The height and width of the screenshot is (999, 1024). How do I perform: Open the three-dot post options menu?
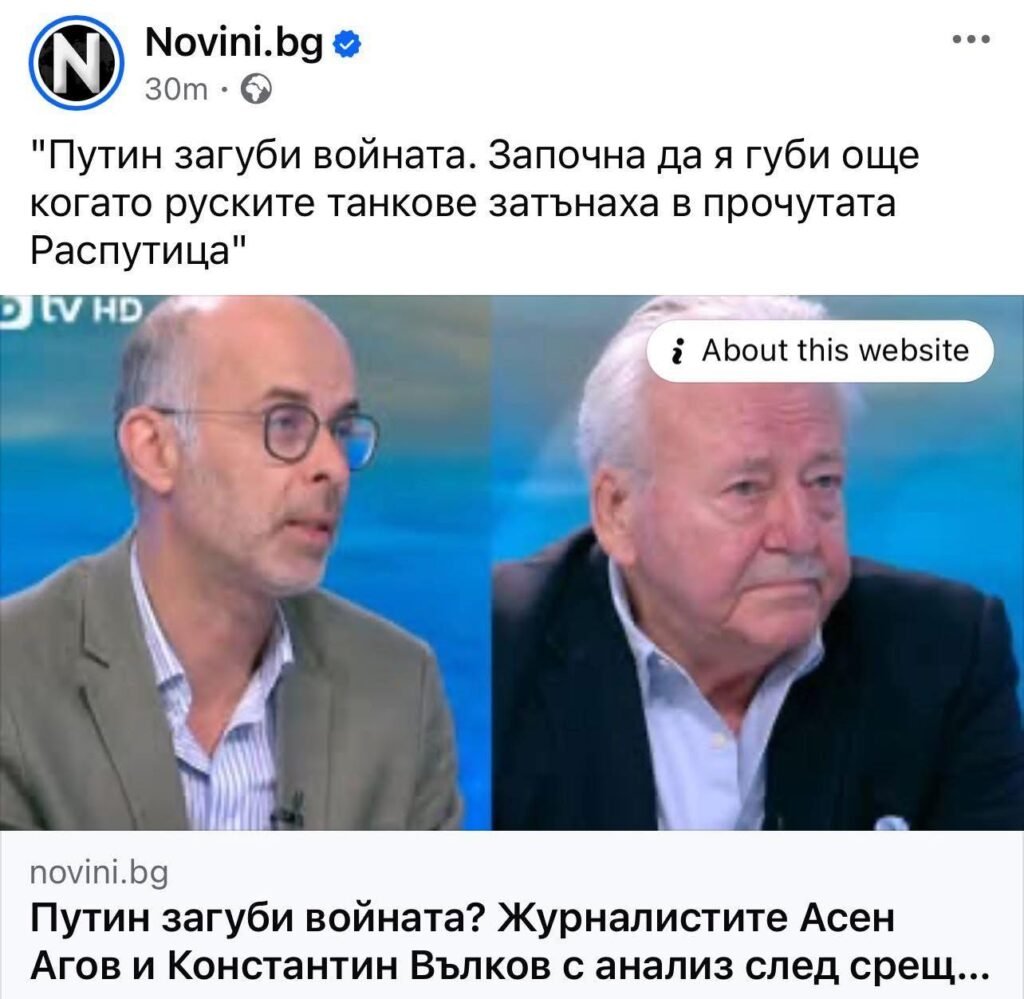pos(972,40)
